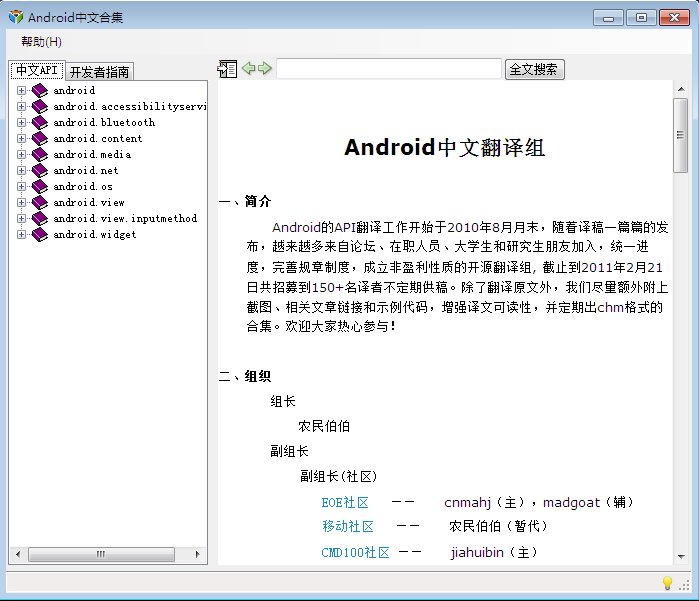The height and width of the screenshot is (601, 699).
Task: Click the light bulb icon in status bar
Action: 667,583
